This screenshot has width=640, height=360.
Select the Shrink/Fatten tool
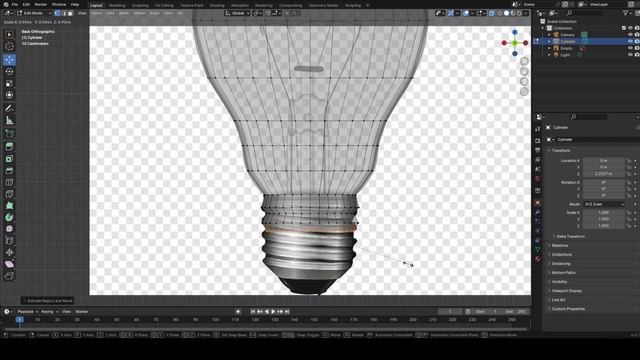coord(9,253)
